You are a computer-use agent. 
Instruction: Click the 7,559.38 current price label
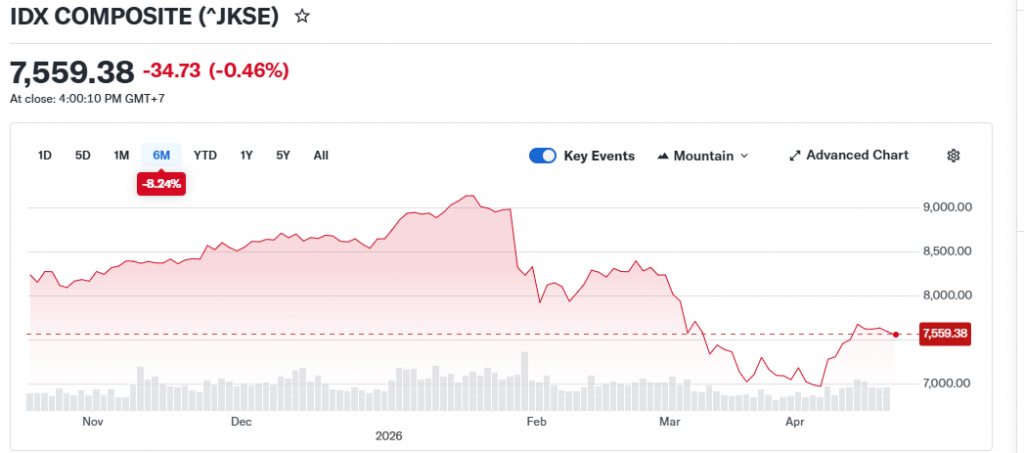click(x=945, y=333)
